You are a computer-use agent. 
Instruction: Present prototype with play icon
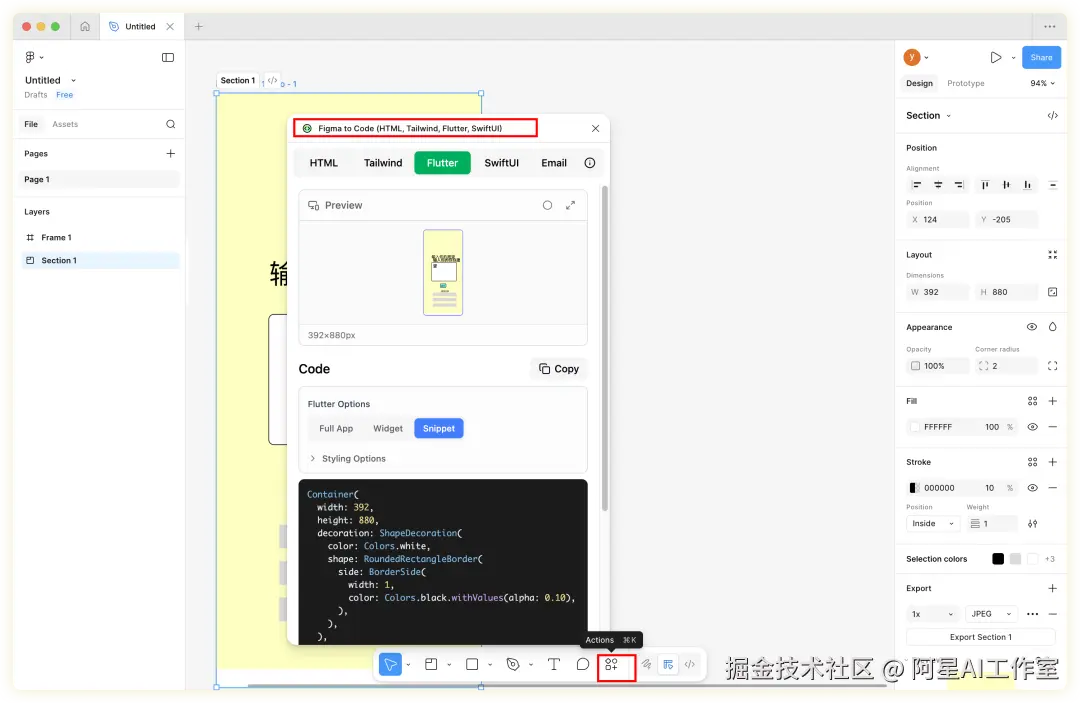995,57
